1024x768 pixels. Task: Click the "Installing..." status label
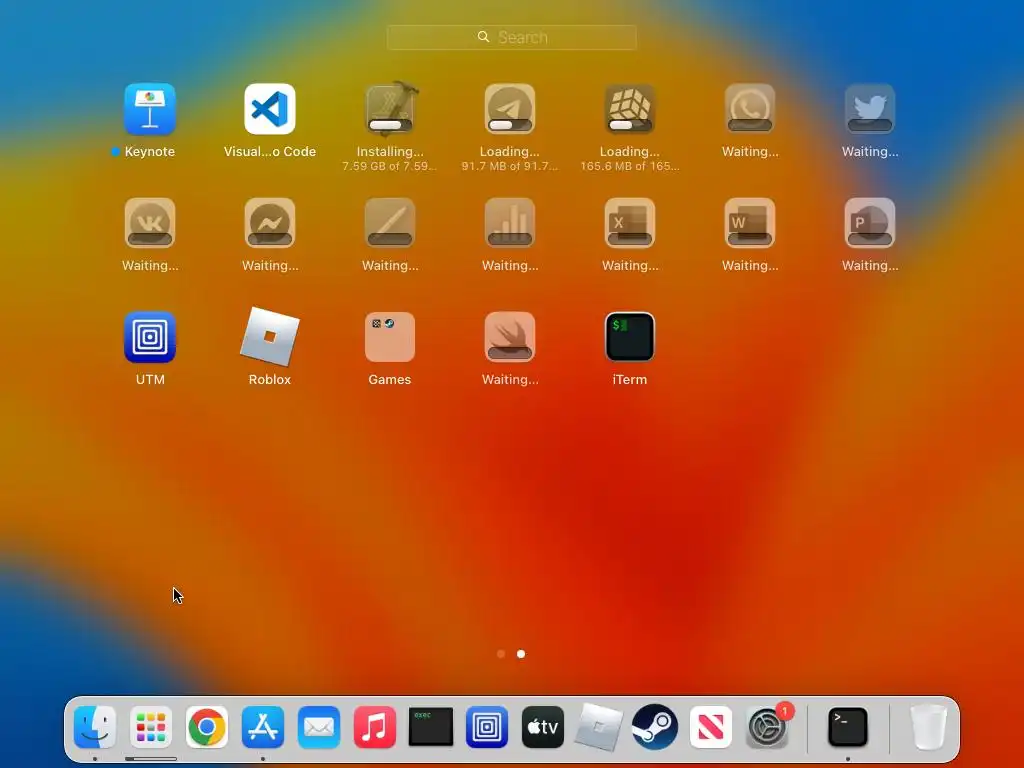(390, 152)
